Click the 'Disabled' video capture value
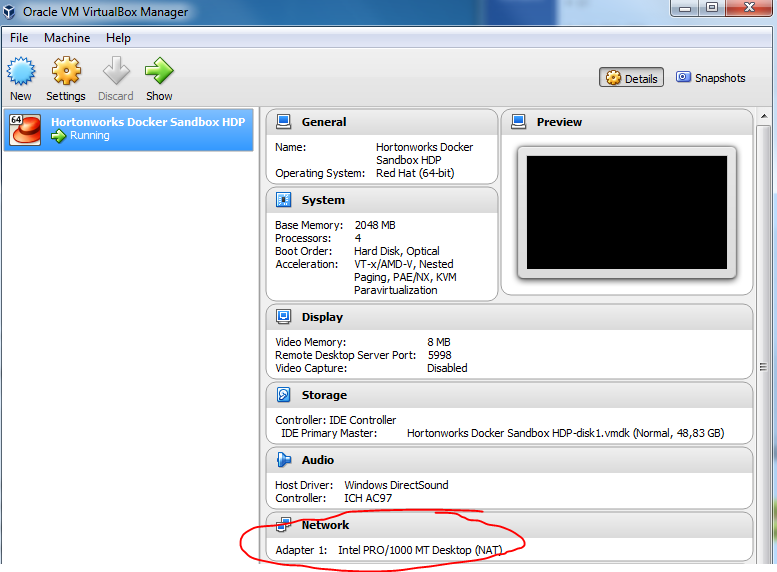This screenshot has height=572, width=777. (x=447, y=368)
